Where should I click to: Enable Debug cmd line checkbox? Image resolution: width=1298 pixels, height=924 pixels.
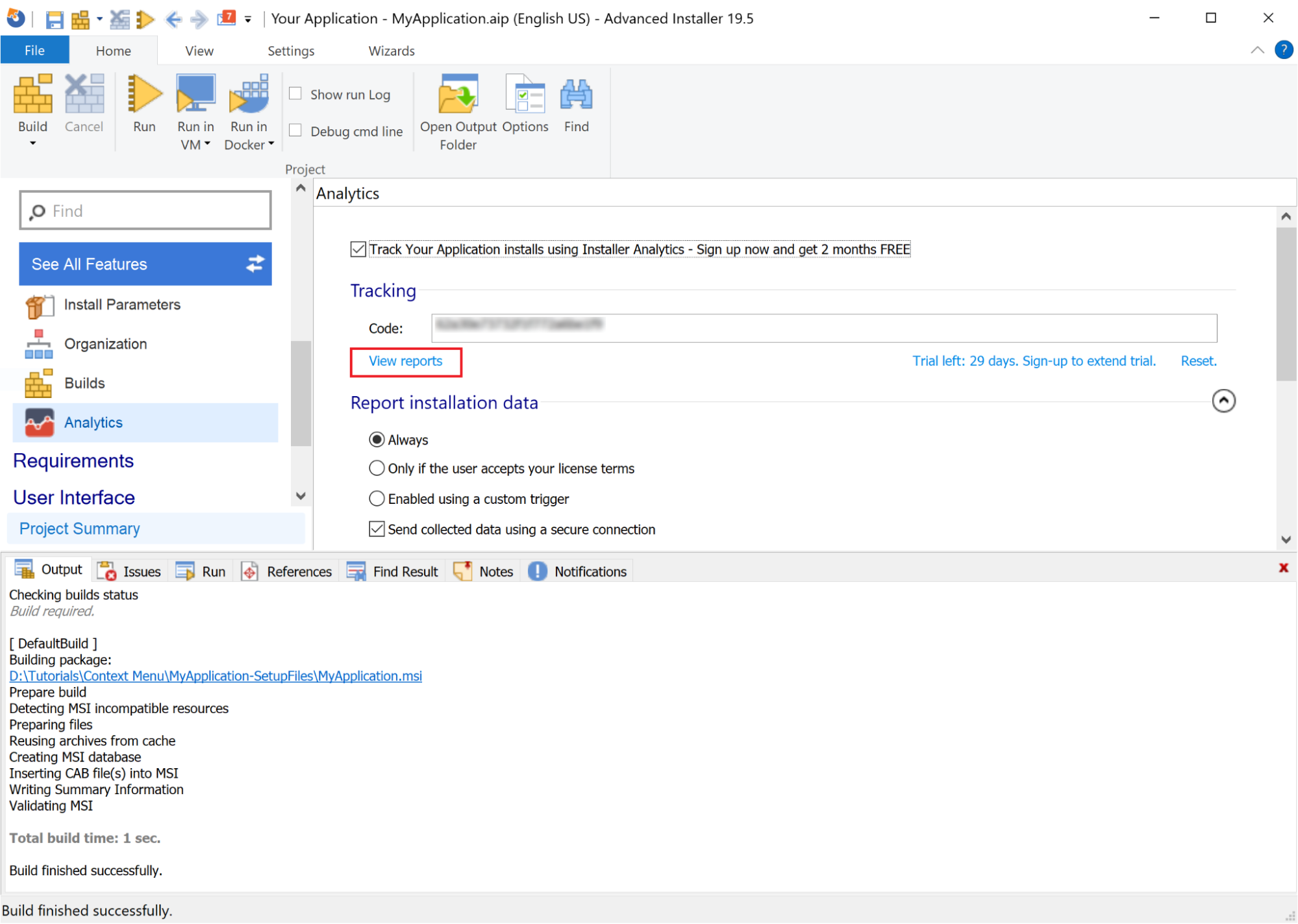click(x=295, y=130)
